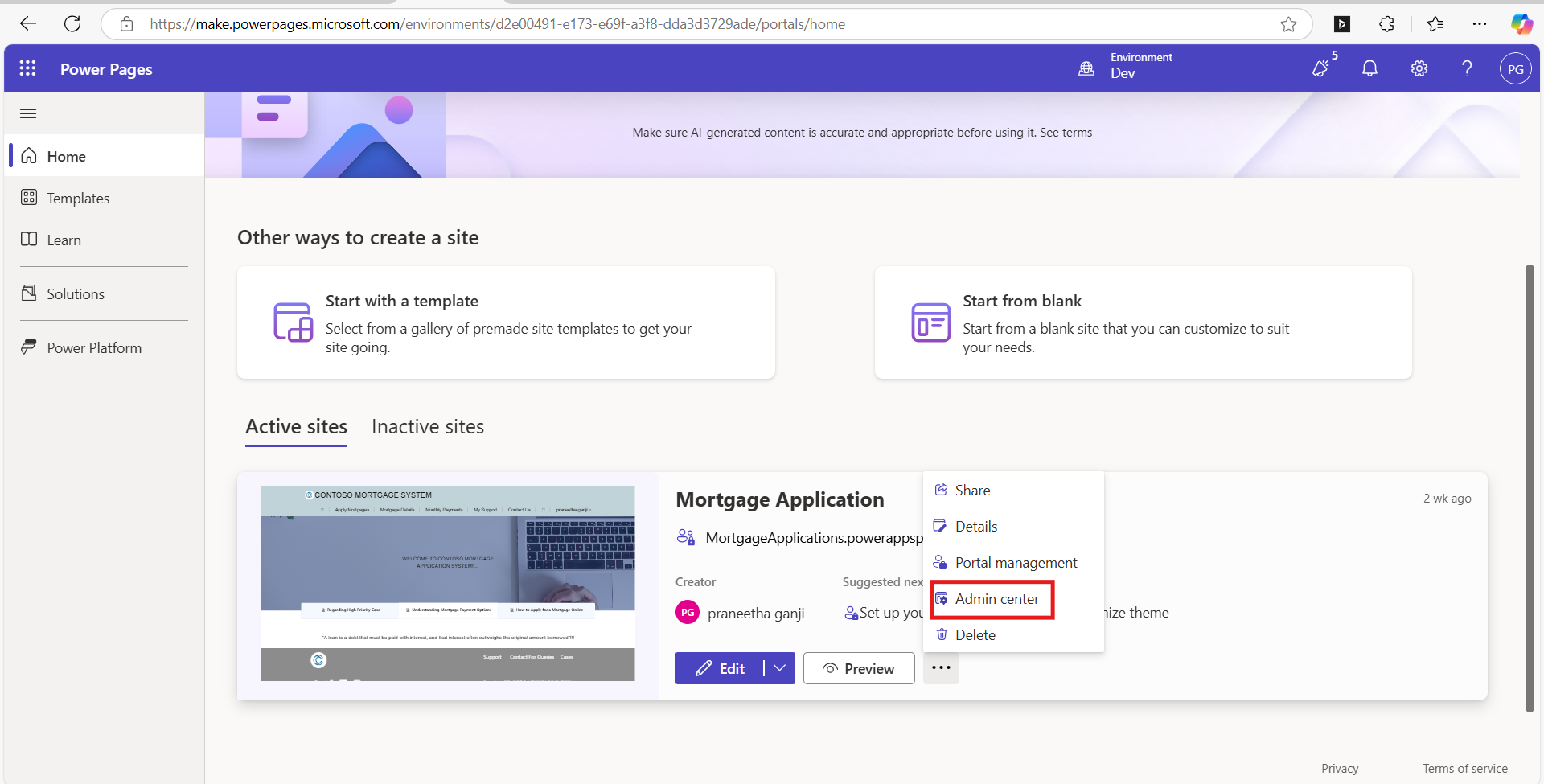Screen dimensions: 1544x784
Task: Favorite this page with the star icon
Action: pos(1288,24)
